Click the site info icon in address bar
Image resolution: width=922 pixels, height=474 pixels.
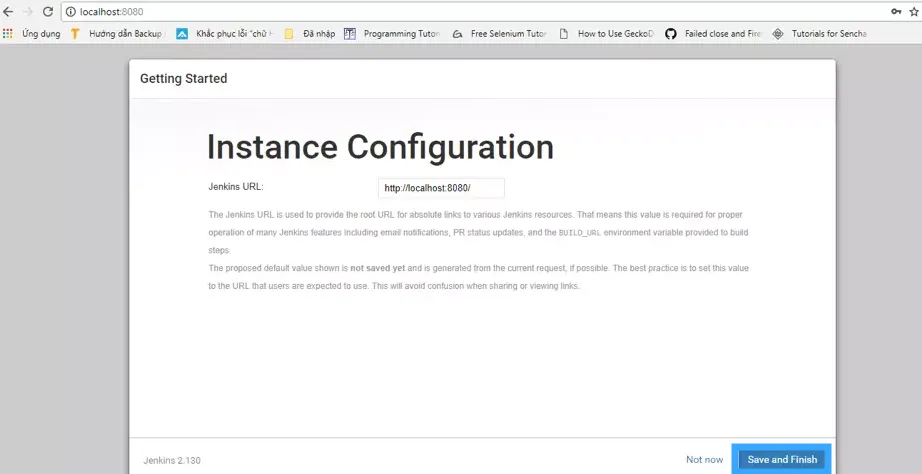pyautogui.click(x=70, y=12)
